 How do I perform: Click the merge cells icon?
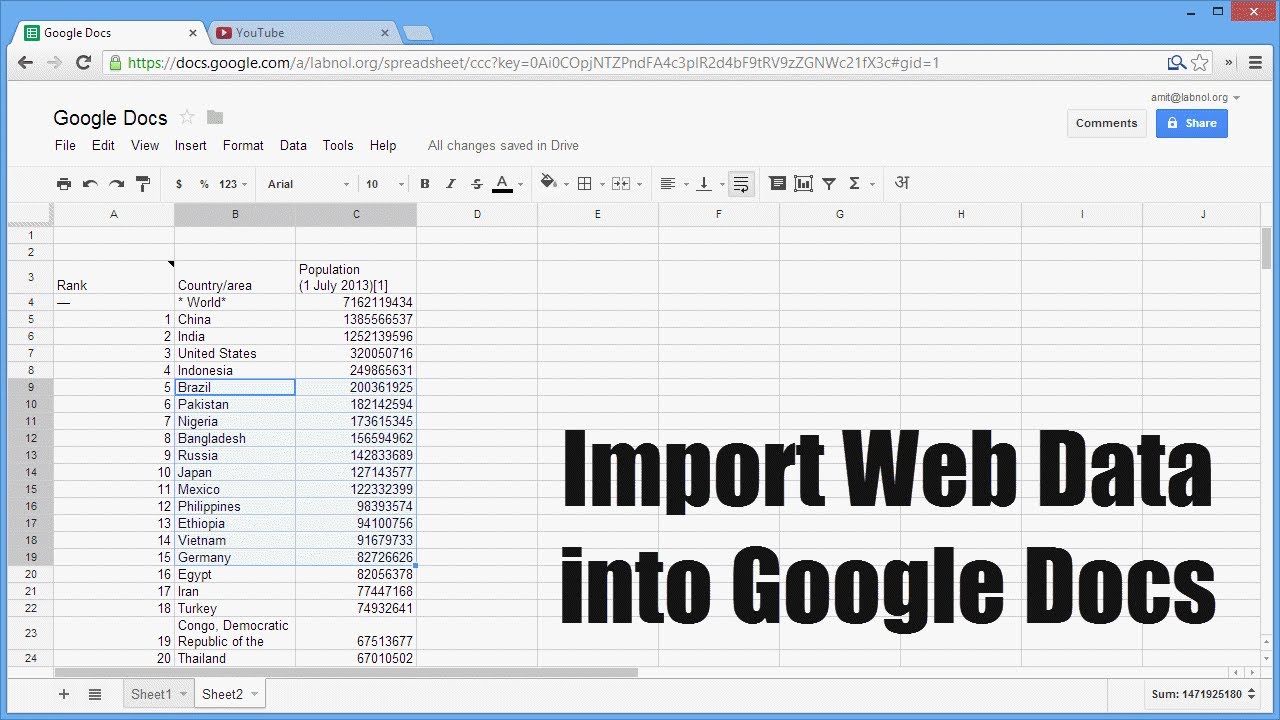(x=621, y=184)
